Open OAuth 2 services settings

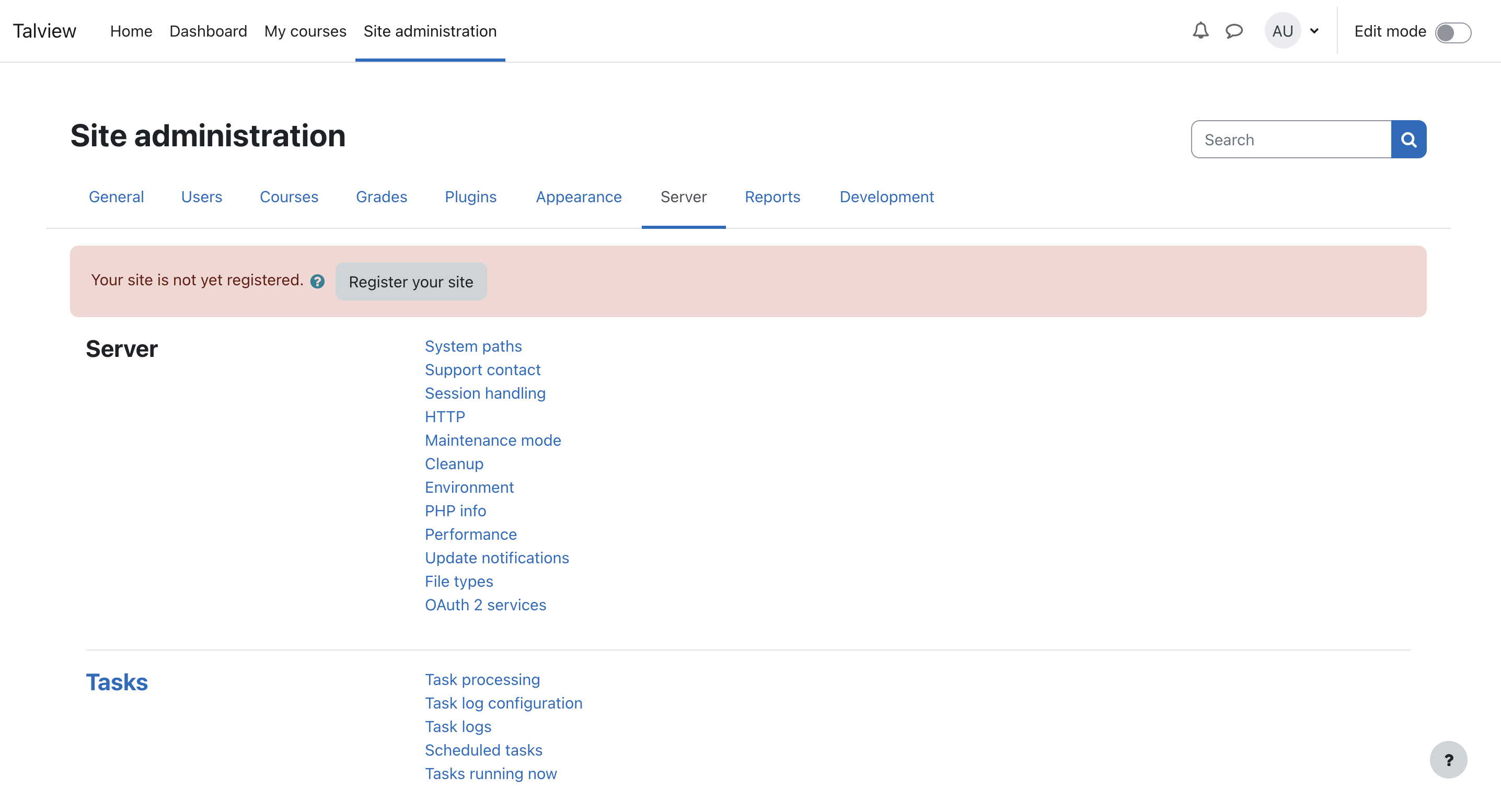(x=485, y=605)
